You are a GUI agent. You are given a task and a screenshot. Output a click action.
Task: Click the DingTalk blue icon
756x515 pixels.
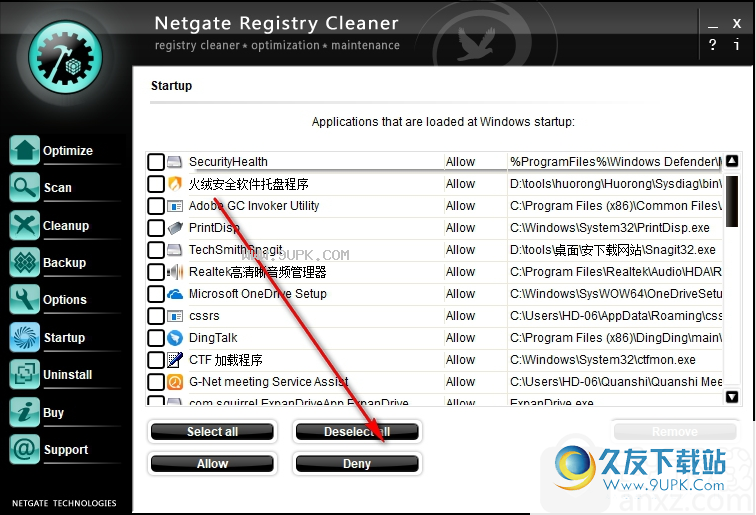175,338
